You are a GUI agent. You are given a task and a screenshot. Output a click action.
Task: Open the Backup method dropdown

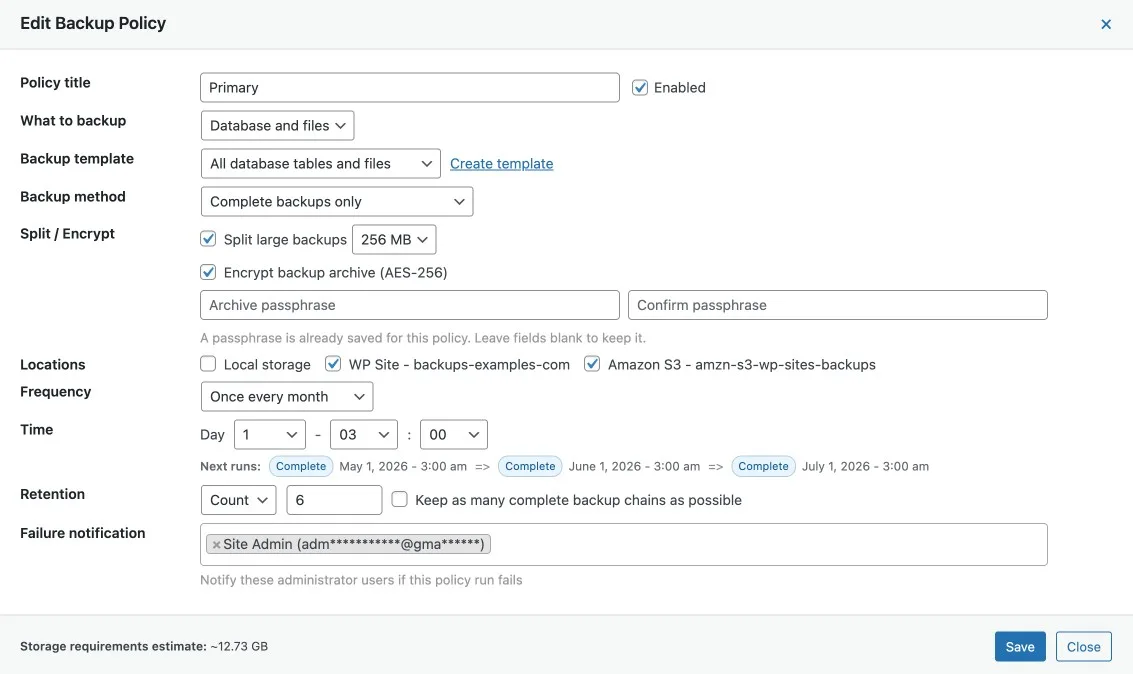point(336,202)
